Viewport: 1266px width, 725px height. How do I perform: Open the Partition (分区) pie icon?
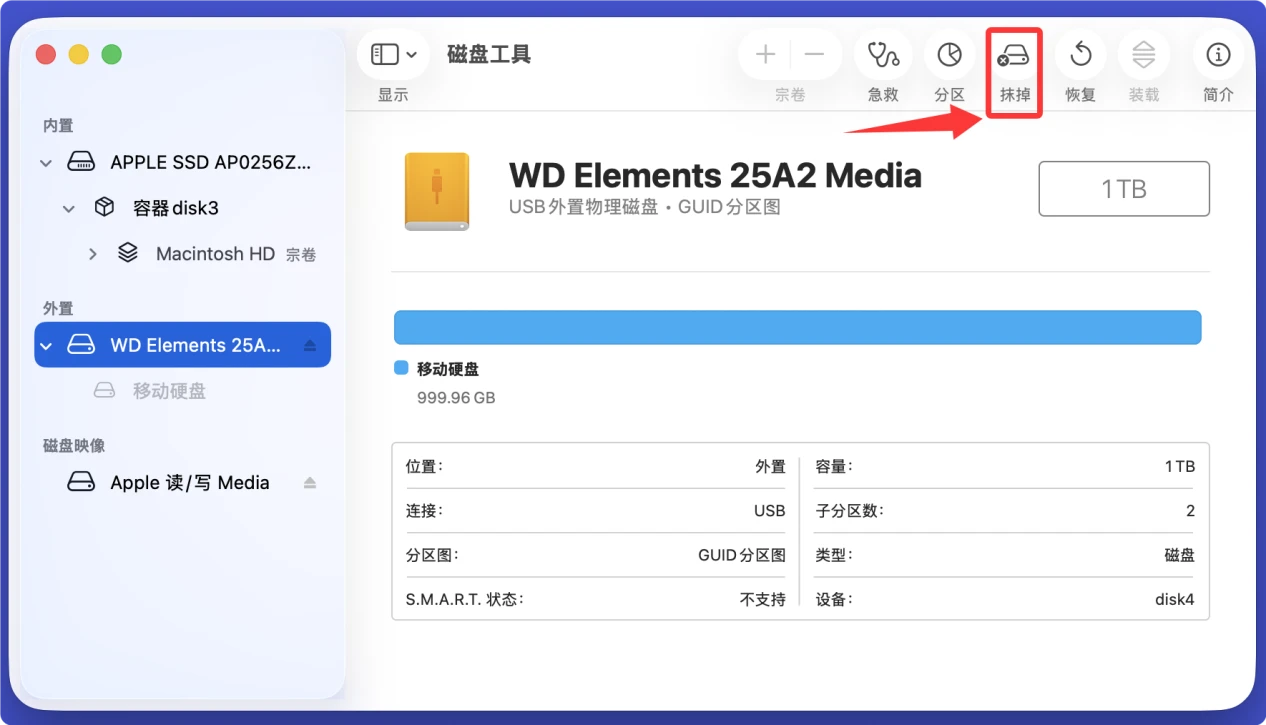949,54
